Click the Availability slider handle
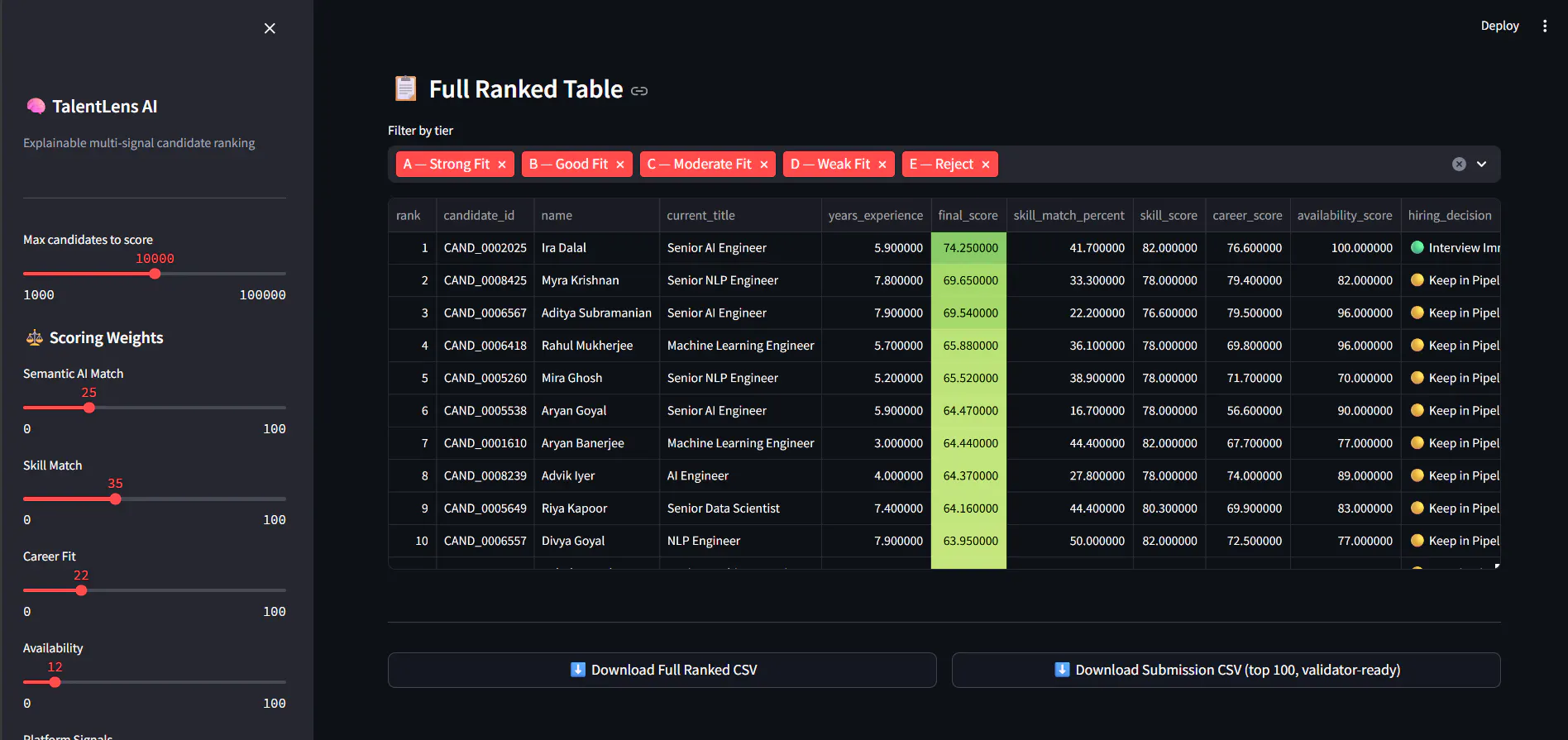This screenshot has width=1568, height=740. pyautogui.click(x=55, y=682)
